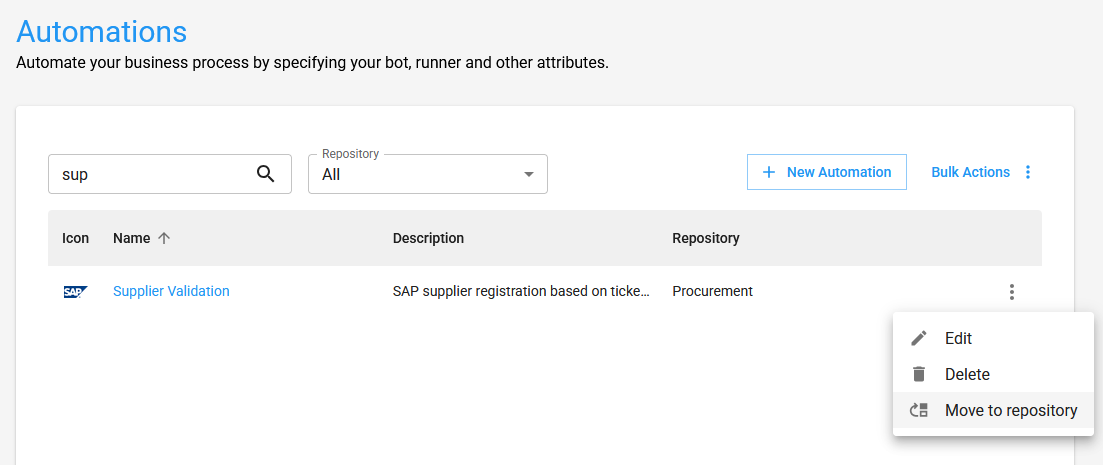The height and width of the screenshot is (465, 1103).
Task: Click the Move to repository icon
Action: (919, 411)
